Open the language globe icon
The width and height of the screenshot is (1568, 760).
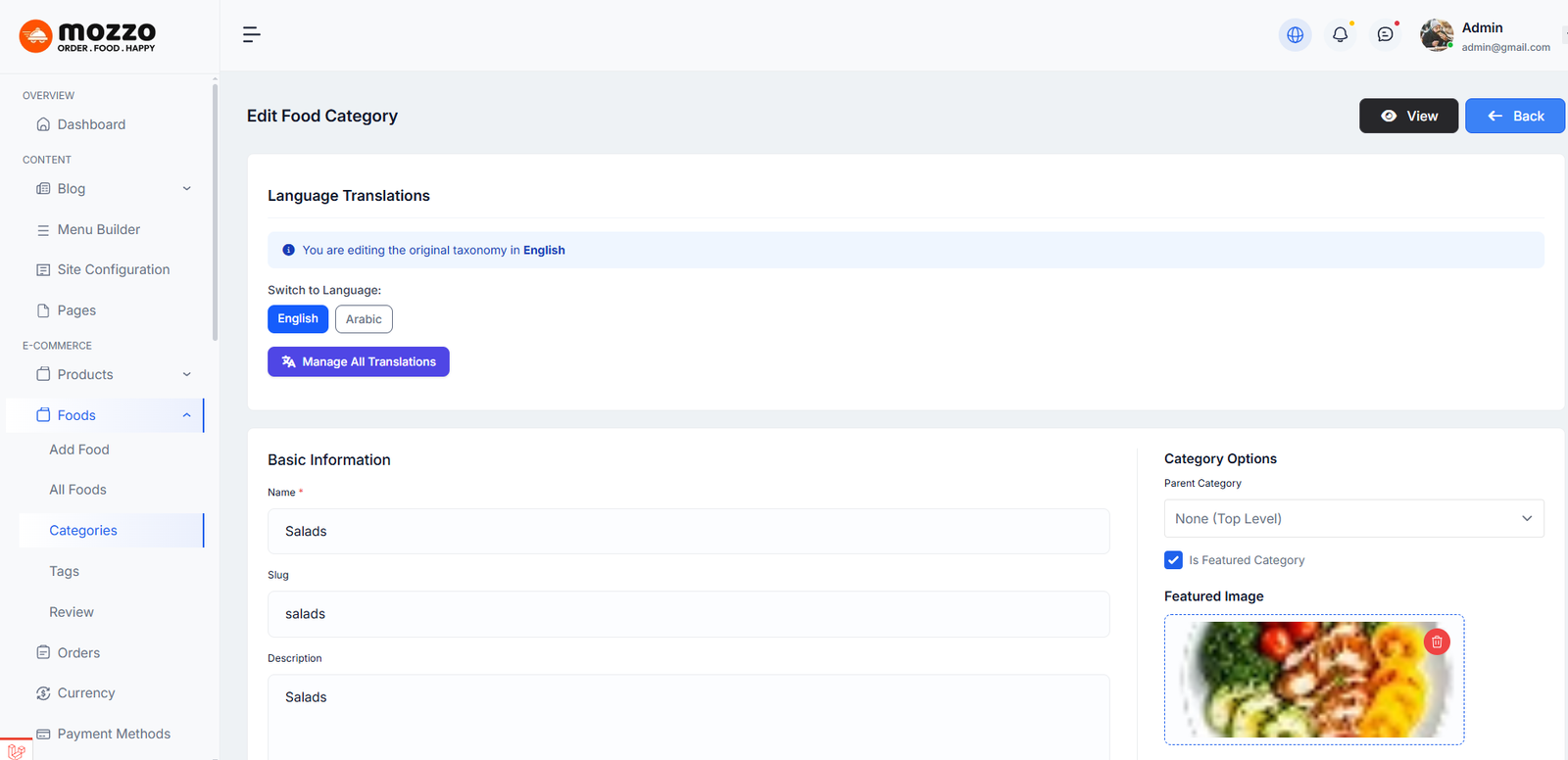[1295, 35]
